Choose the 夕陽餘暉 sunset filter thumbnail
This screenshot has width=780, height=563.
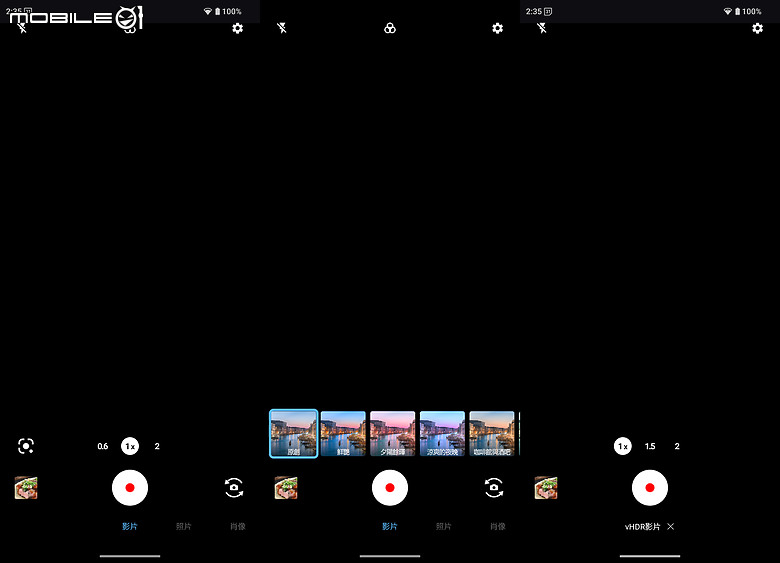392,434
